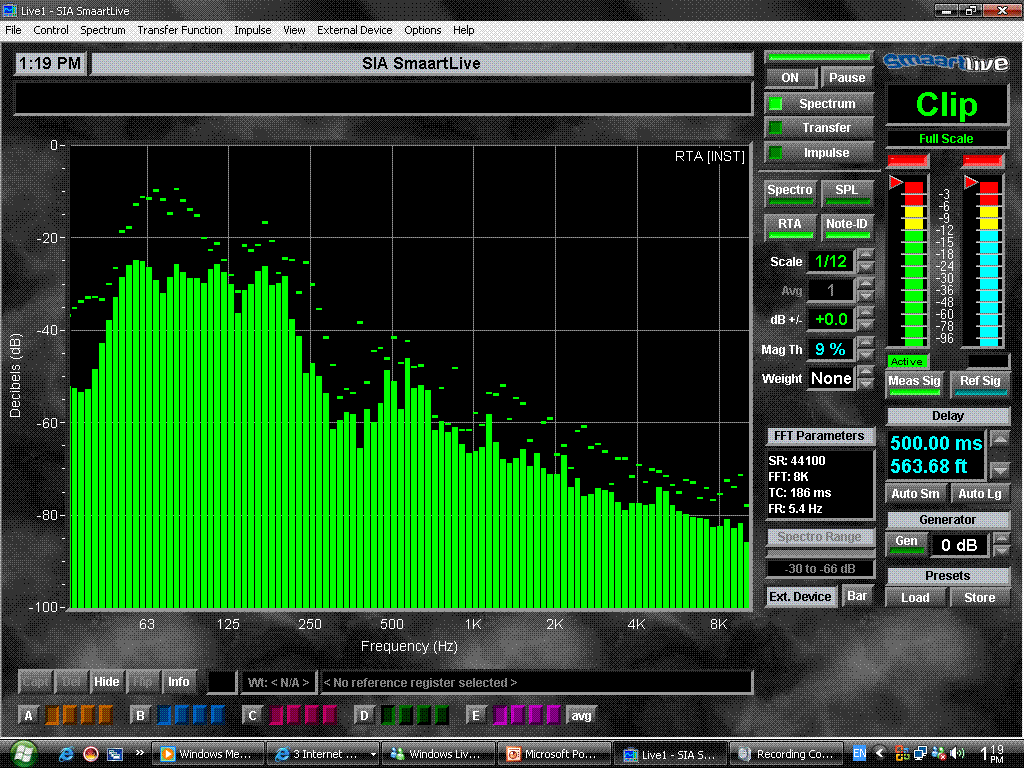
Task: Open the Spectrum menu
Action: 103,30
